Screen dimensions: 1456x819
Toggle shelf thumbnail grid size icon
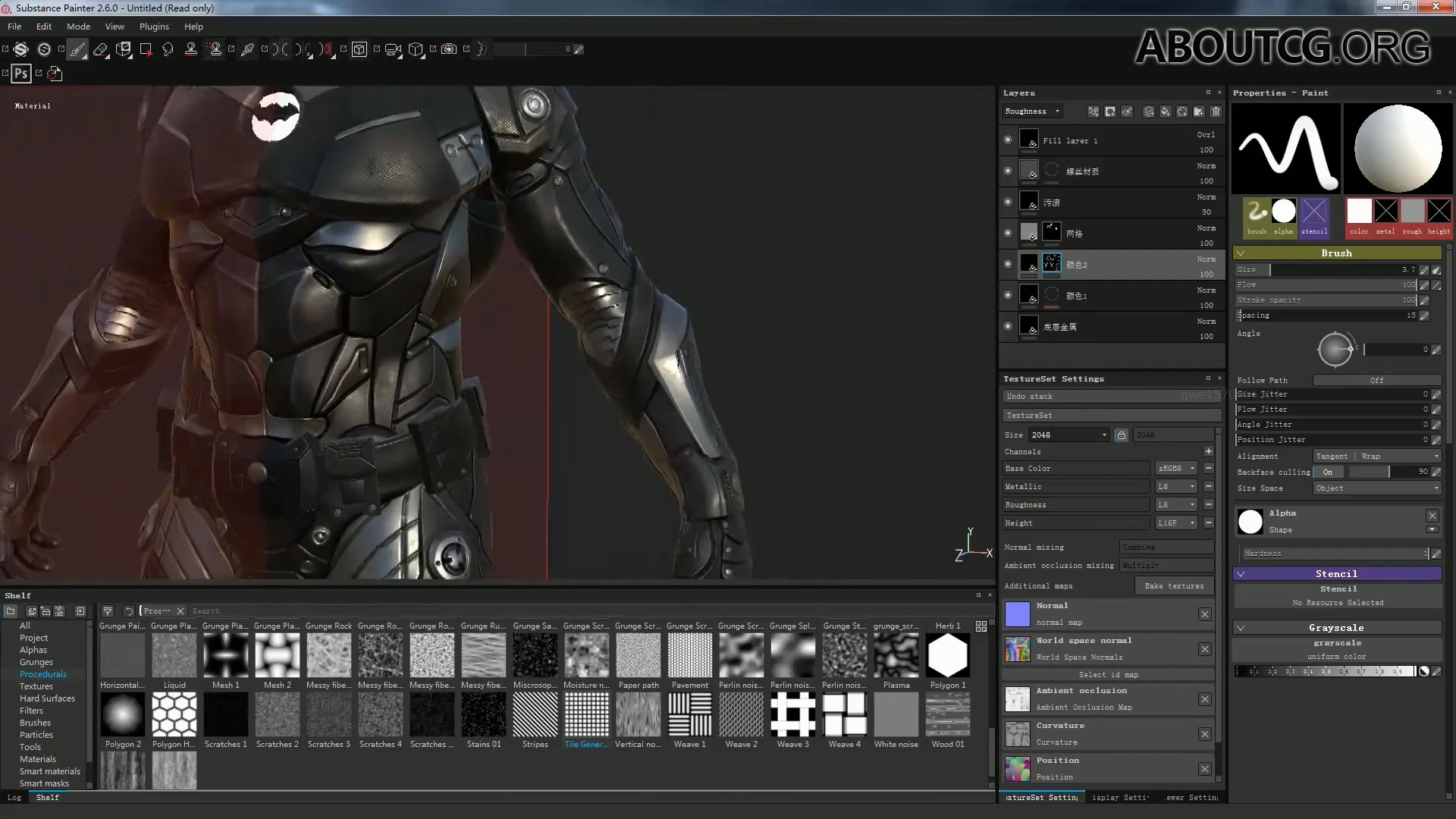pyautogui.click(x=981, y=626)
